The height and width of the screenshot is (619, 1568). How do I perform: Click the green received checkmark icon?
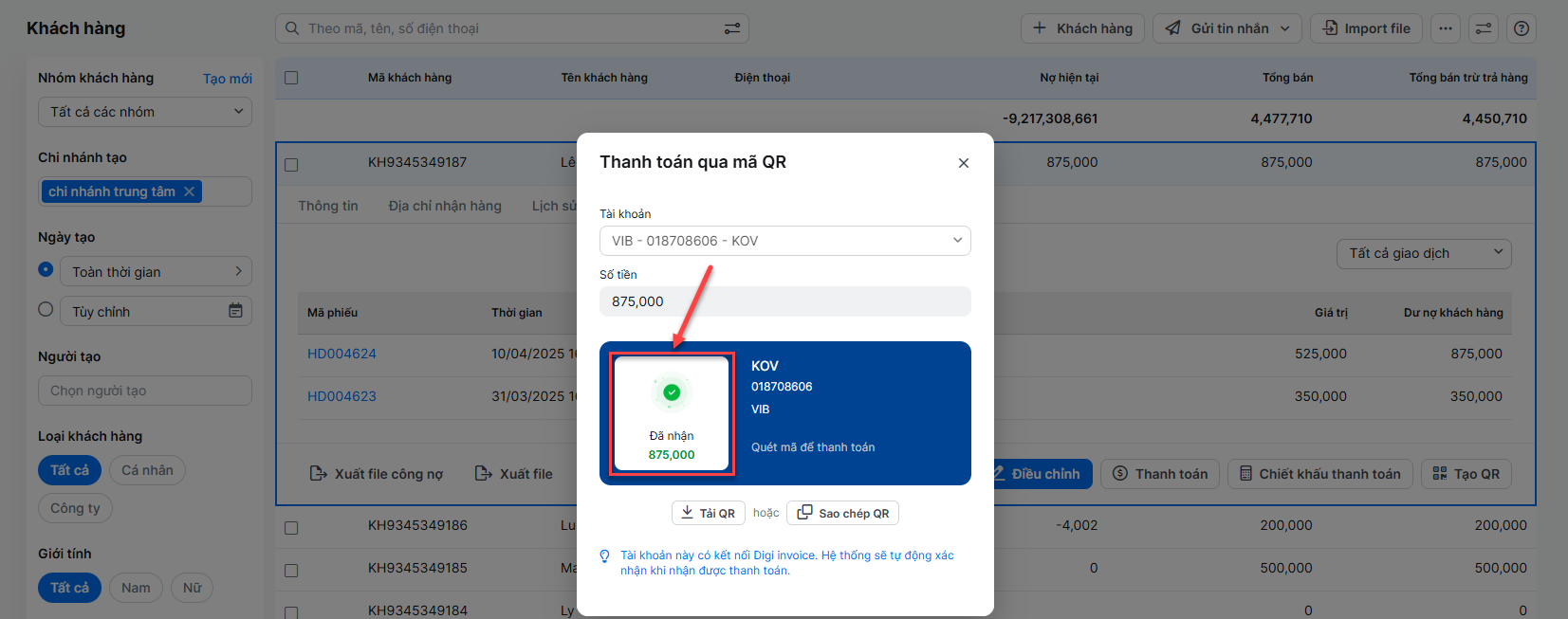click(x=672, y=392)
